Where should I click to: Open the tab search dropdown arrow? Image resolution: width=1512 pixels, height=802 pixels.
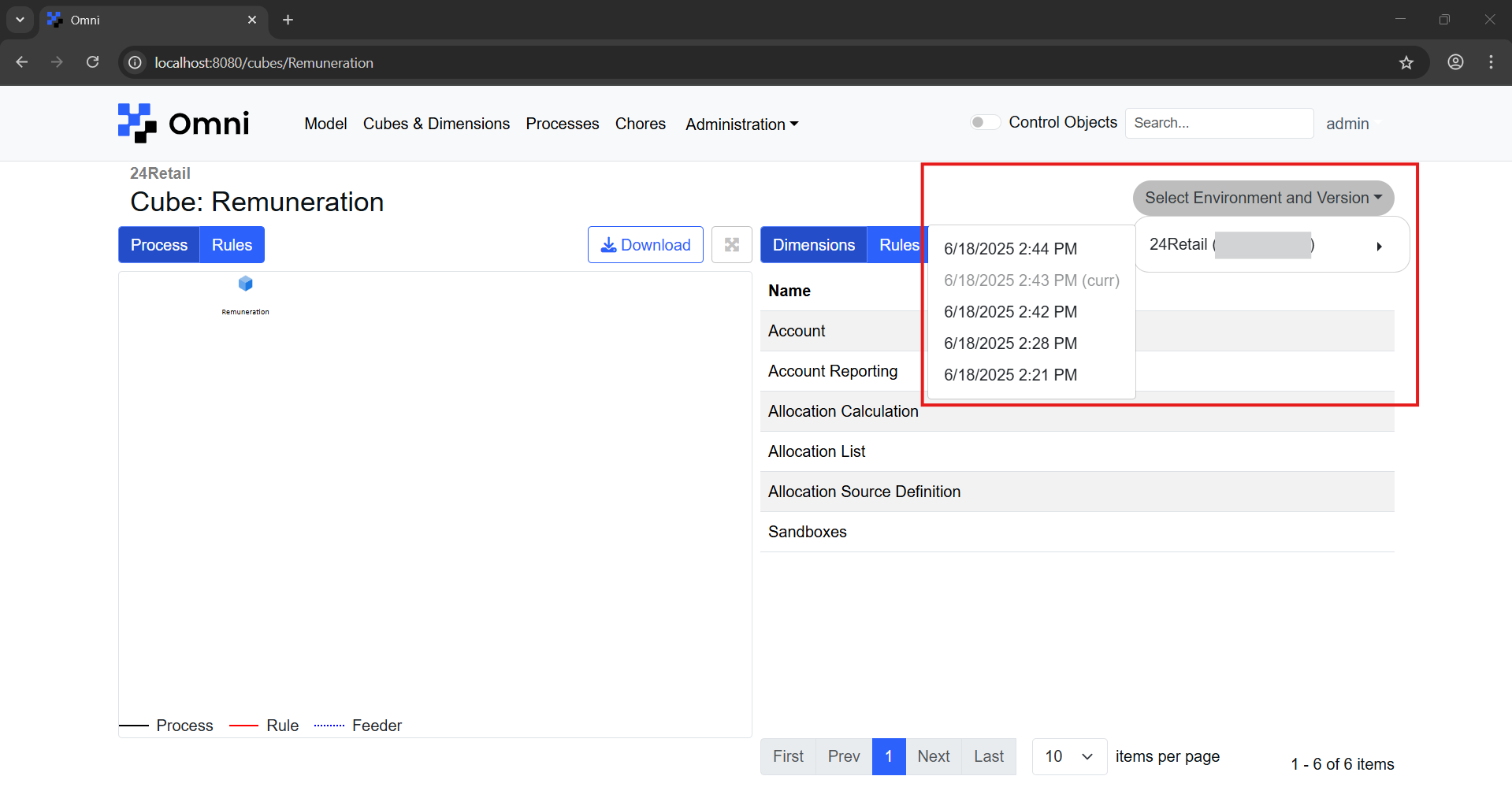[20, 20]
